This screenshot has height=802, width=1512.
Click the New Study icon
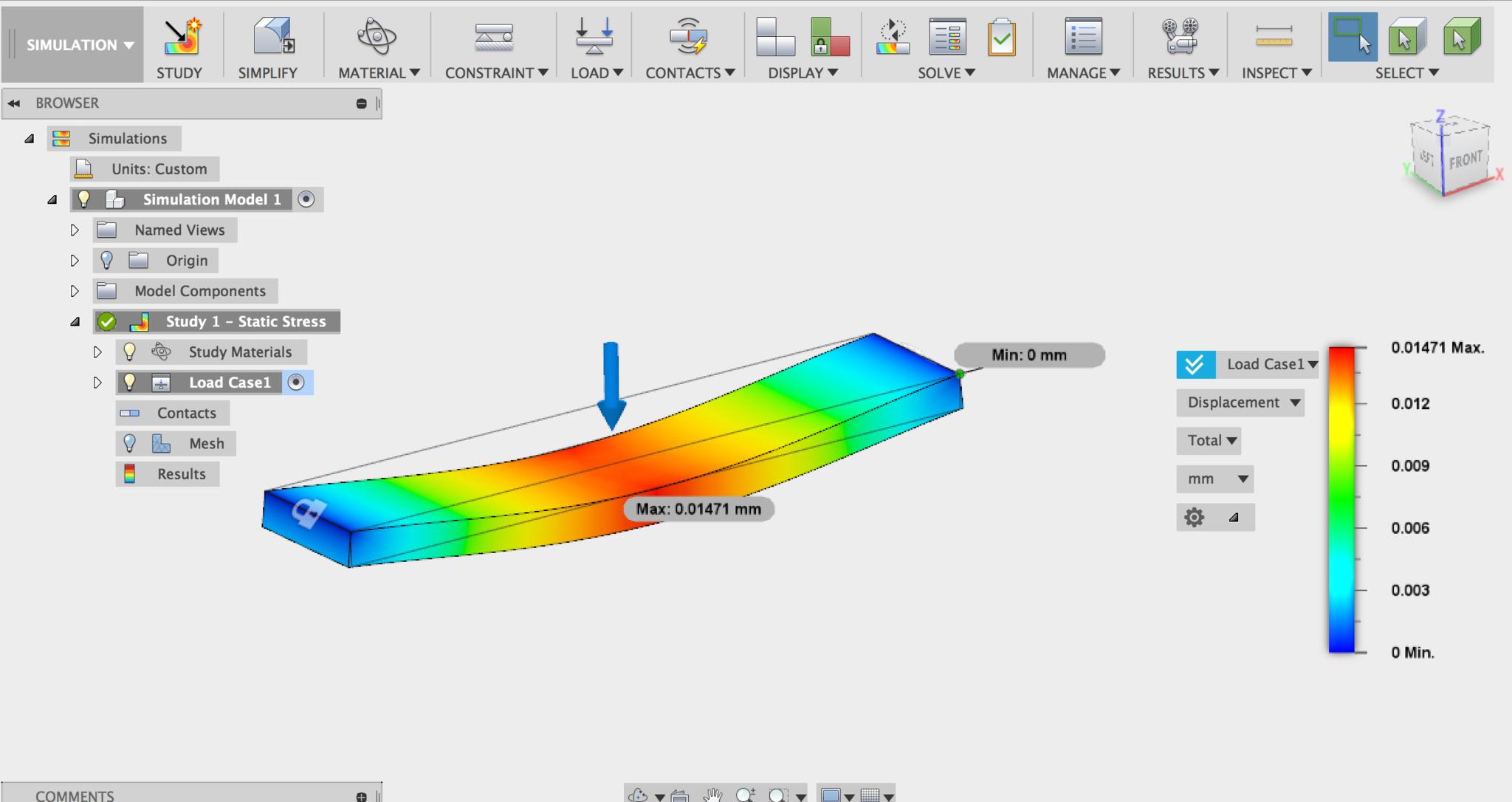(182, 37)
